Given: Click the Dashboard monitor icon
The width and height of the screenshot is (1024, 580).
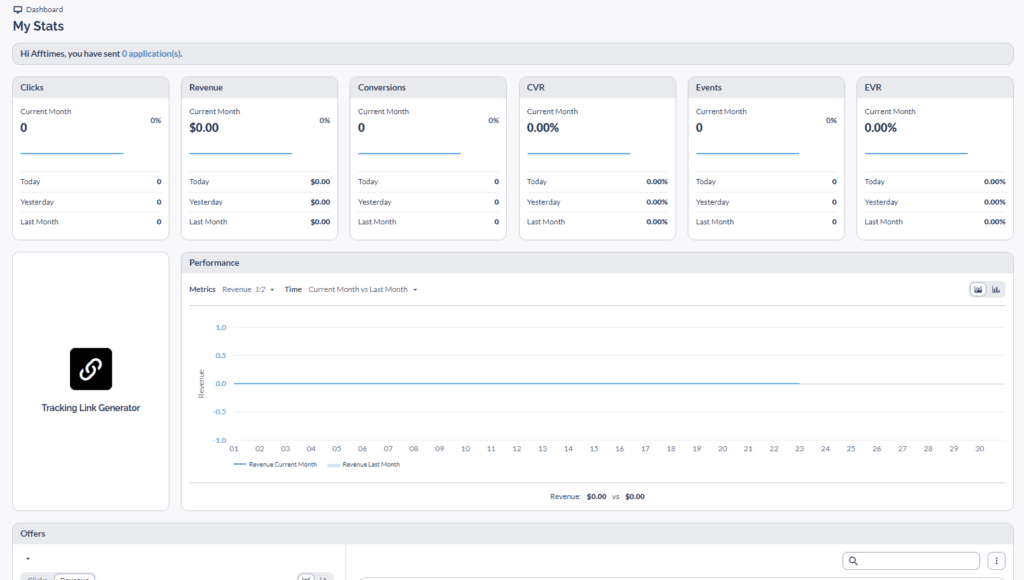Looking at the screenshot, I should click(x=16, y=8).
